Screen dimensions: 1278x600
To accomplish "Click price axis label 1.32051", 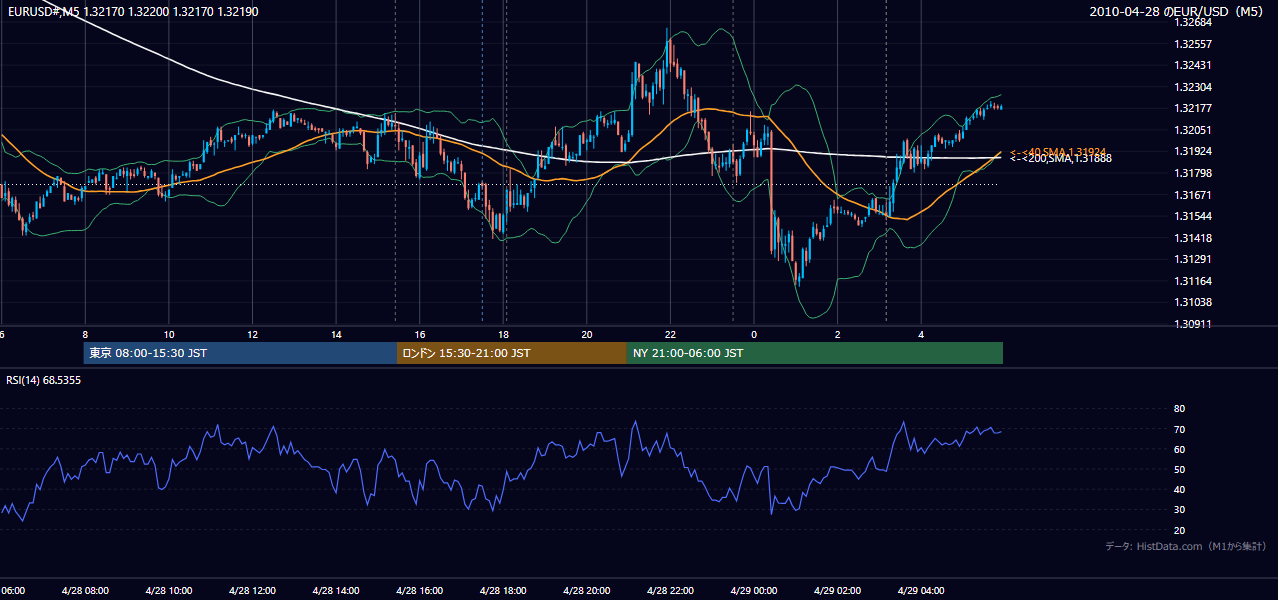I will (1194, 130).
